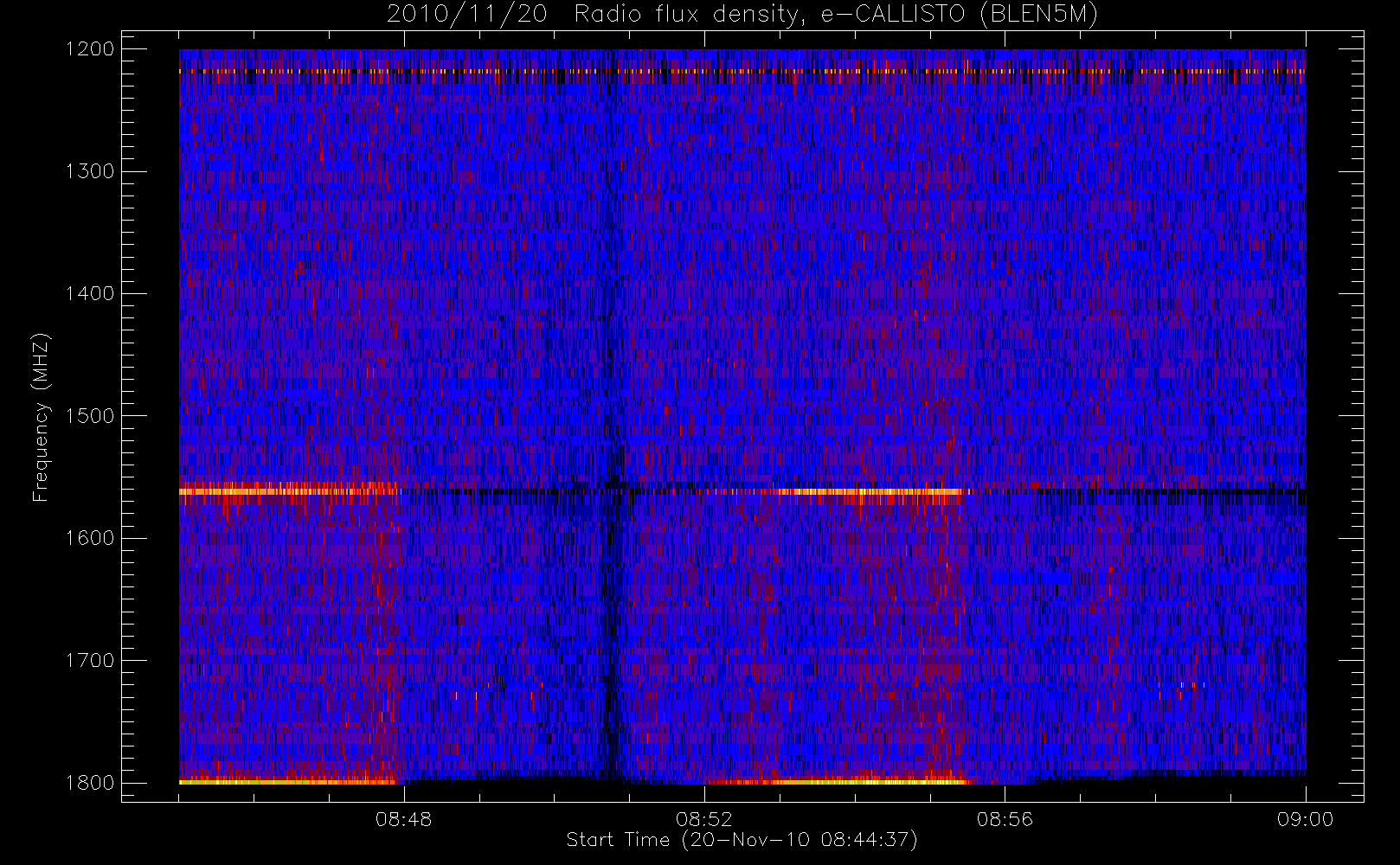Screen dimensions: 1400x865
Task: Select the 1800 frequency tick label
Action: [90, 783]
